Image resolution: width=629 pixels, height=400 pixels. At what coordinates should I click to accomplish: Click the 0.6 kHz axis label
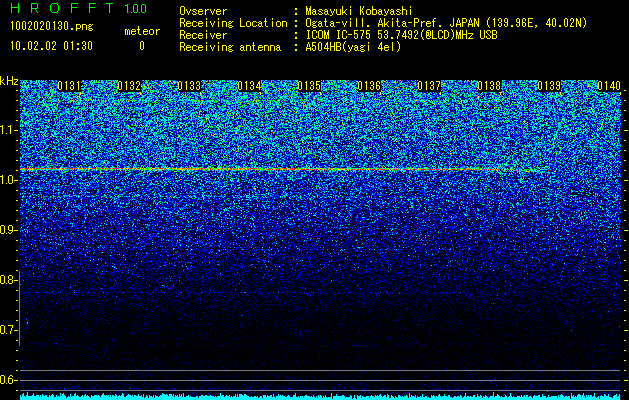tap(8, 380)
